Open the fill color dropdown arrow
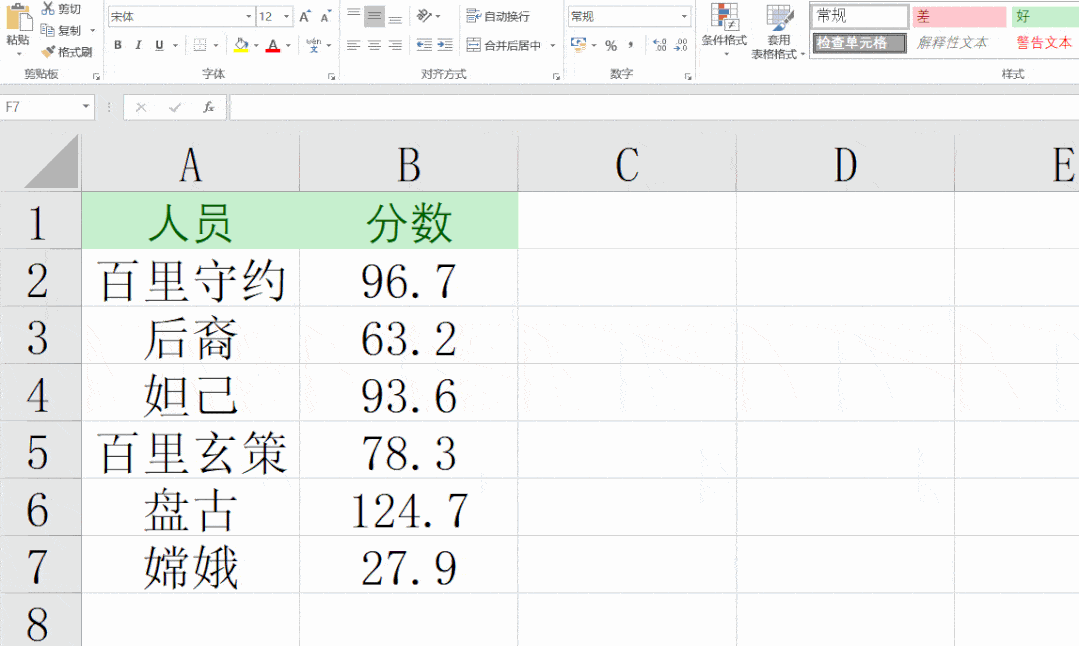This screenshot has width=1079, height=646. point(256,45)
